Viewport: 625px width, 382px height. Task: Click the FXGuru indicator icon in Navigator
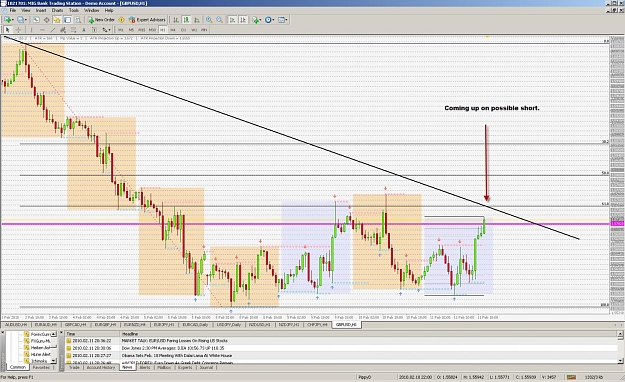(x=27, y=341)
